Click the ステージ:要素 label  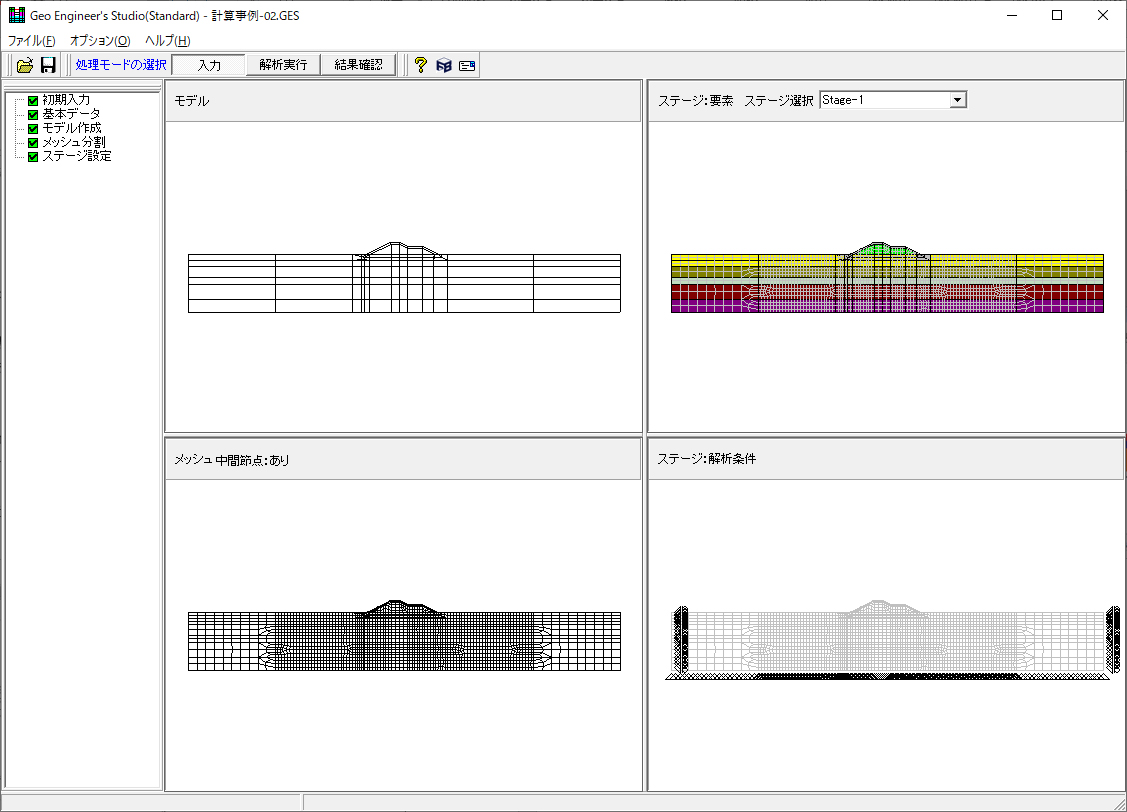696,101
